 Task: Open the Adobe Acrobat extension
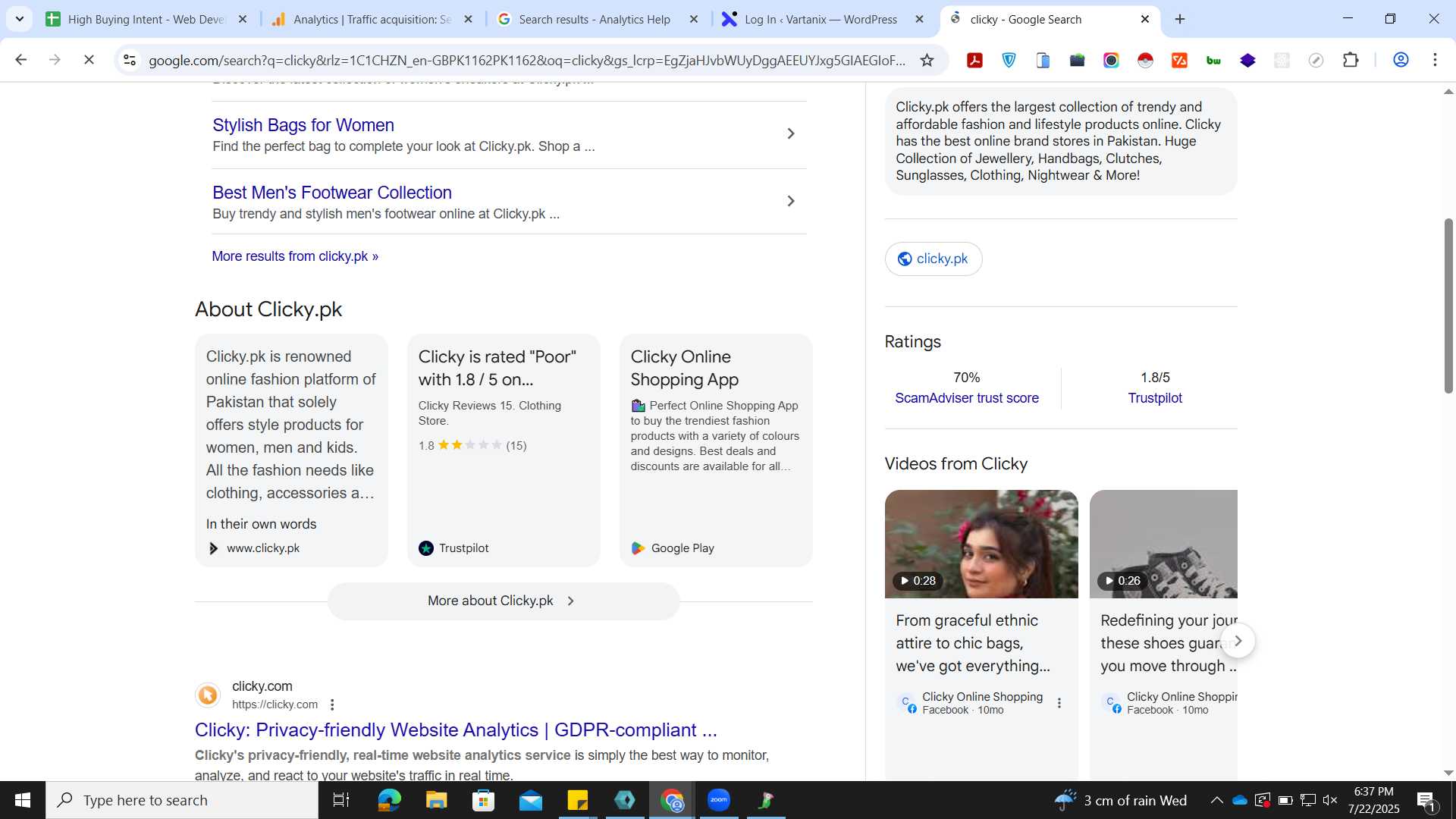click(x=975, y=60)
